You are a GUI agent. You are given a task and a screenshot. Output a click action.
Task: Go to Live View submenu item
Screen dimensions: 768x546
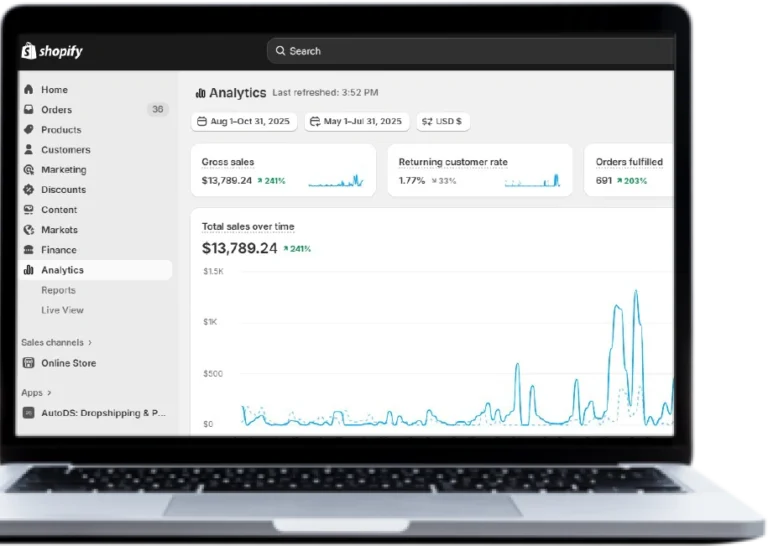click(62, 310)
